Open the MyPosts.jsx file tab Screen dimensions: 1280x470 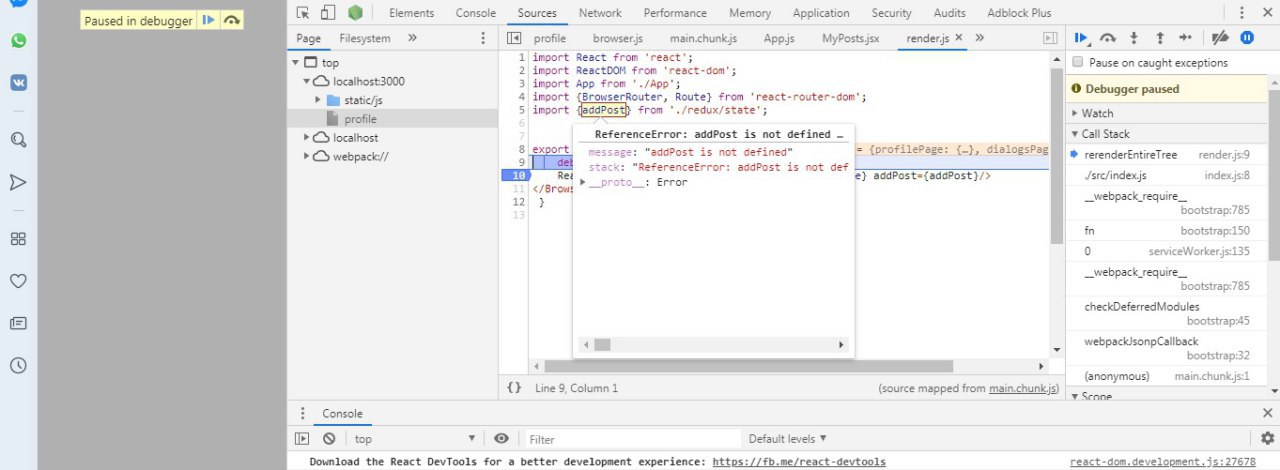(x=850, y=38)
